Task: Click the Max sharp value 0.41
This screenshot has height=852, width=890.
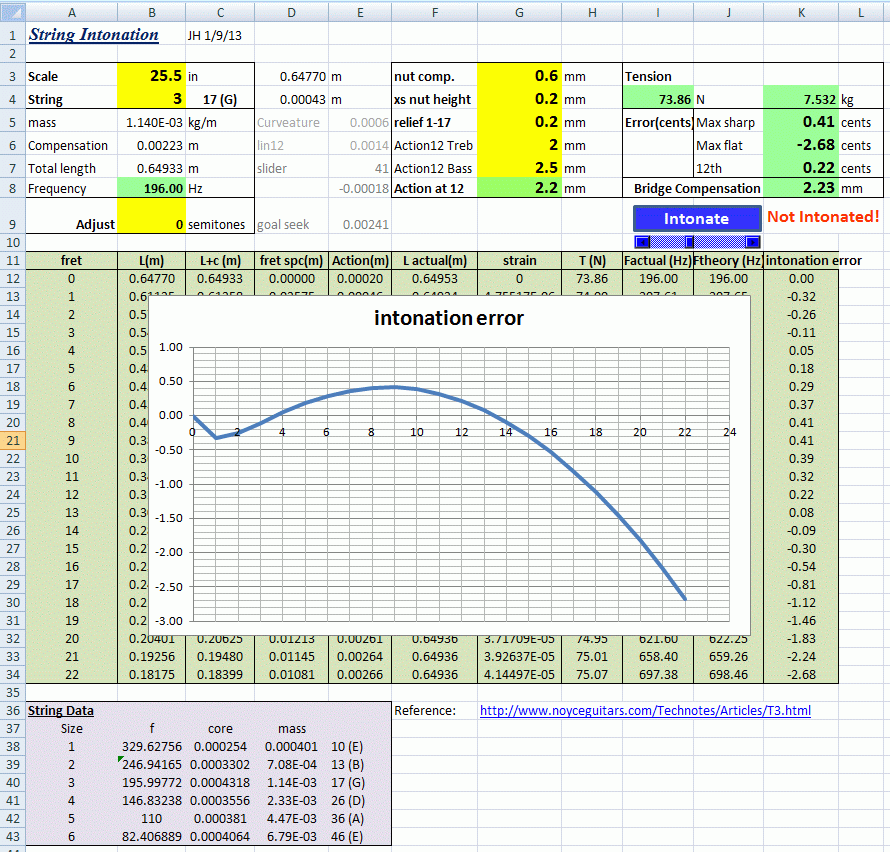Action: coord(801,122)
